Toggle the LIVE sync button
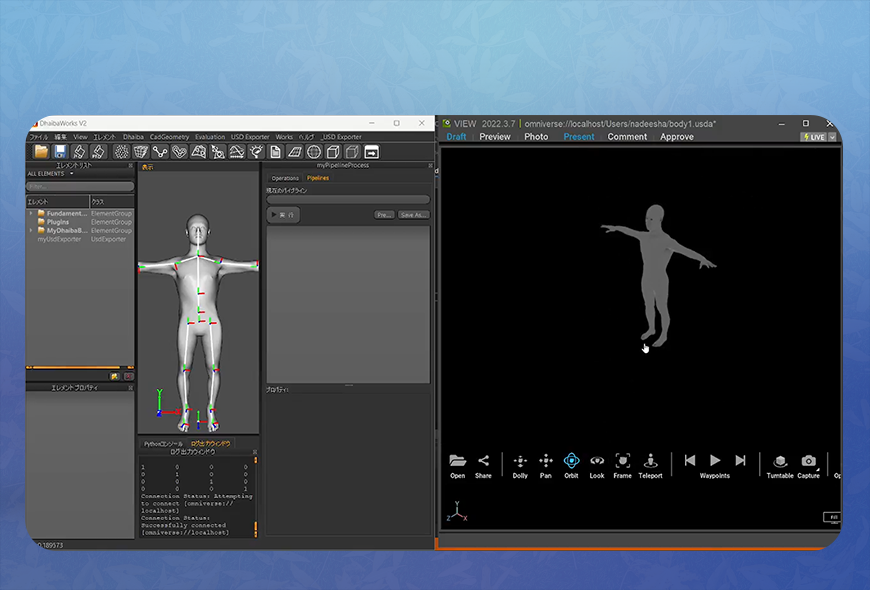The height and width of the screenshot is (590, 870). tap(813, 137)
